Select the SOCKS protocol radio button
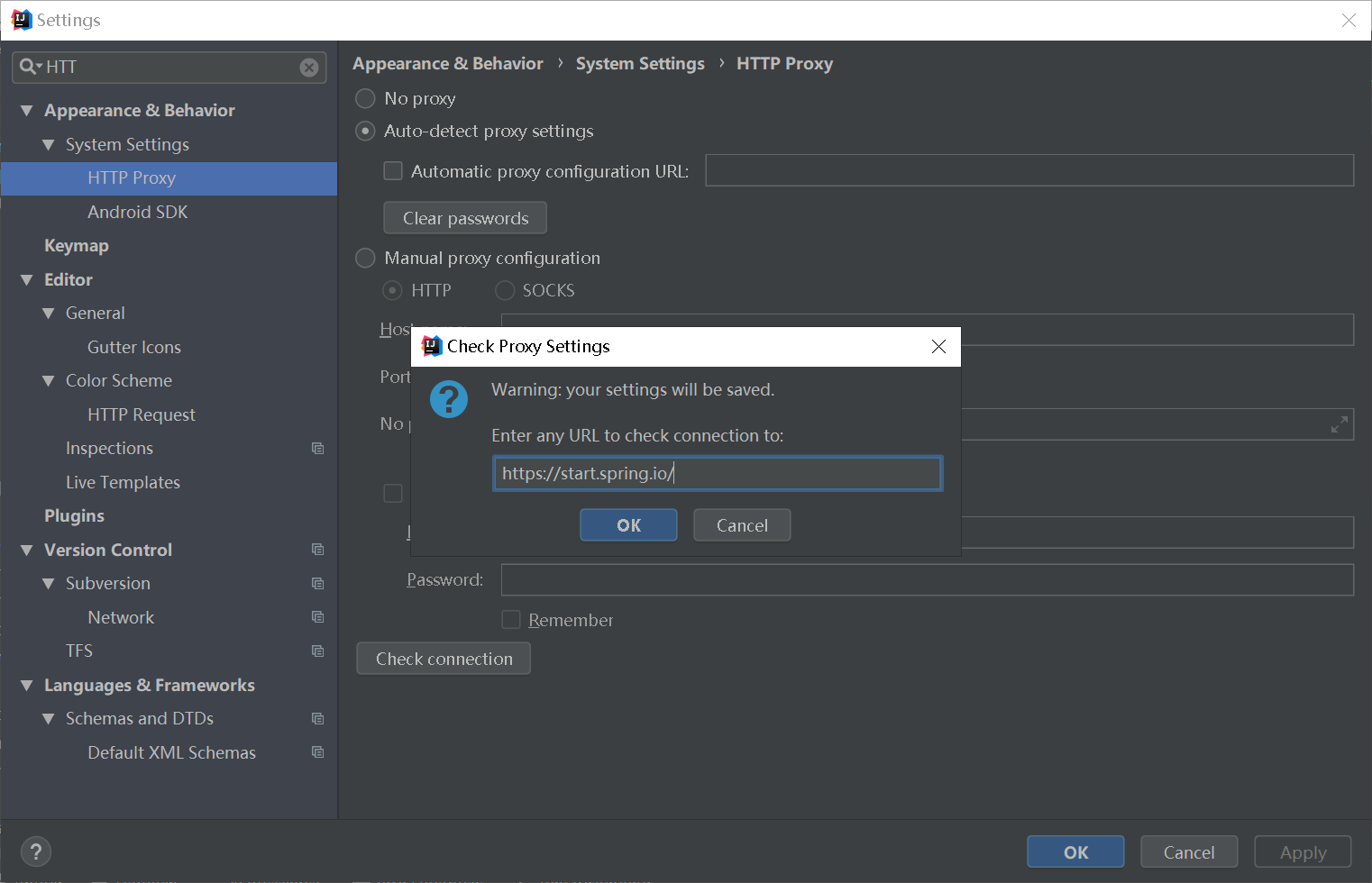1372x883 pixels. [505, 290]
